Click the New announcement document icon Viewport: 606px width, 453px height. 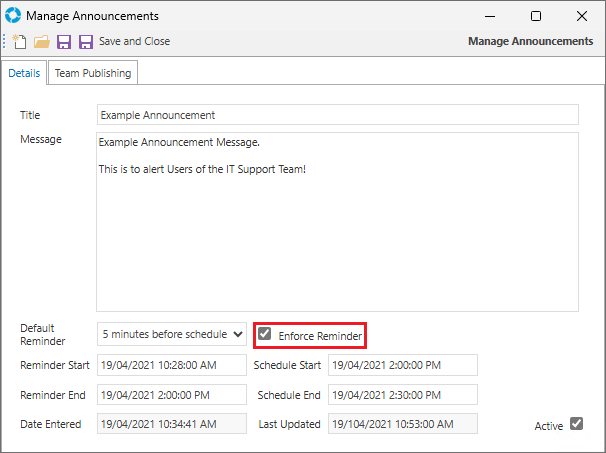pyautogui.click(x=19, y=41)
